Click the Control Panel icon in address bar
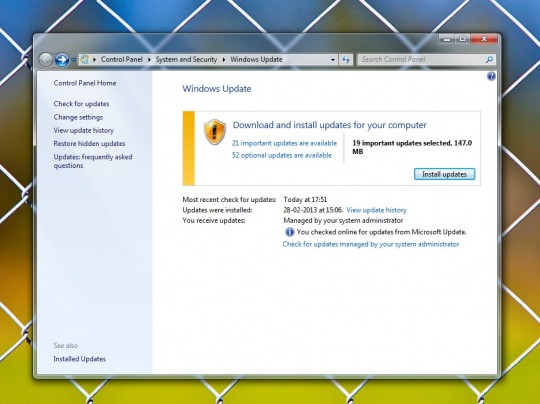This screenshot has height=404, width=540. (x=85, y=59)
